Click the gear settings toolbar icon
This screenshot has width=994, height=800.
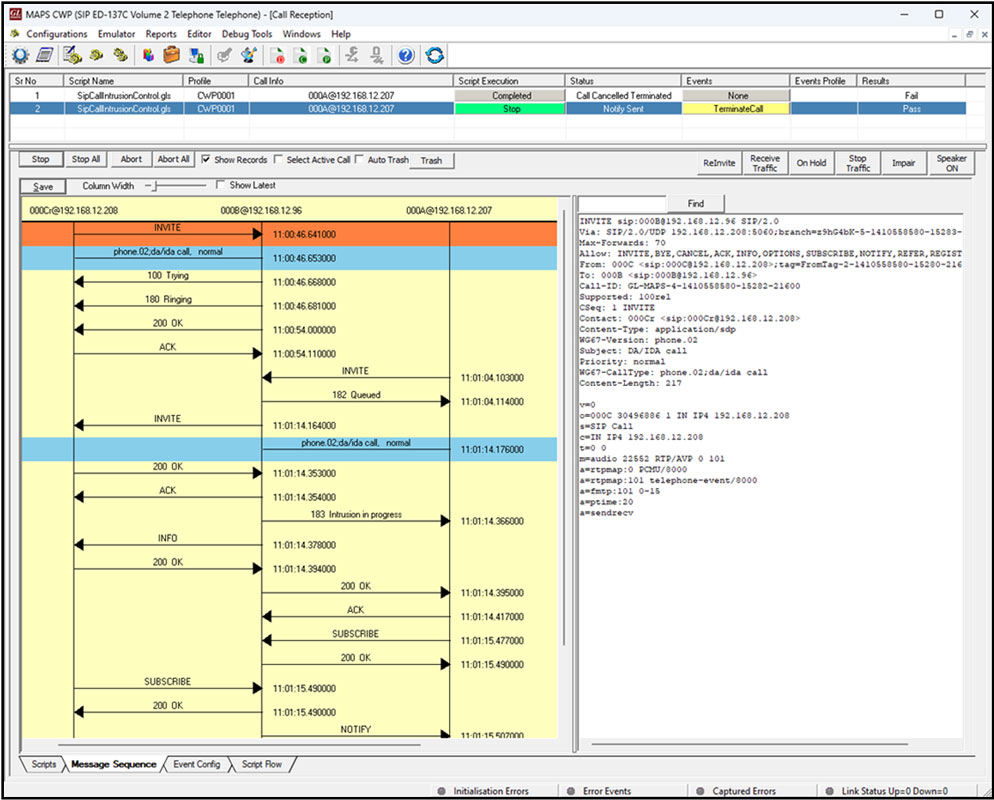pos(20,56)
